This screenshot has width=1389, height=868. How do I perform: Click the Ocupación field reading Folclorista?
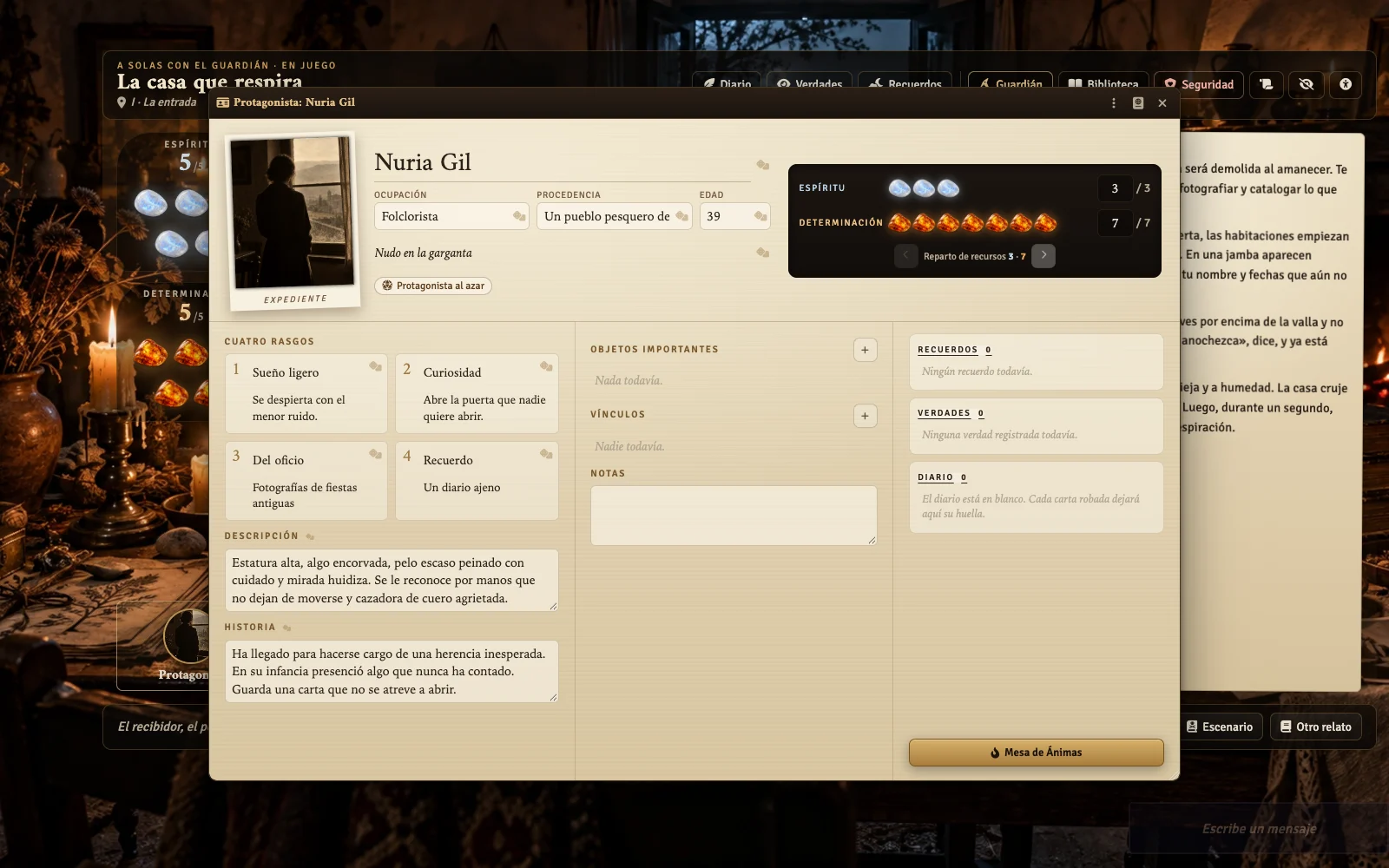click(451, 216)
